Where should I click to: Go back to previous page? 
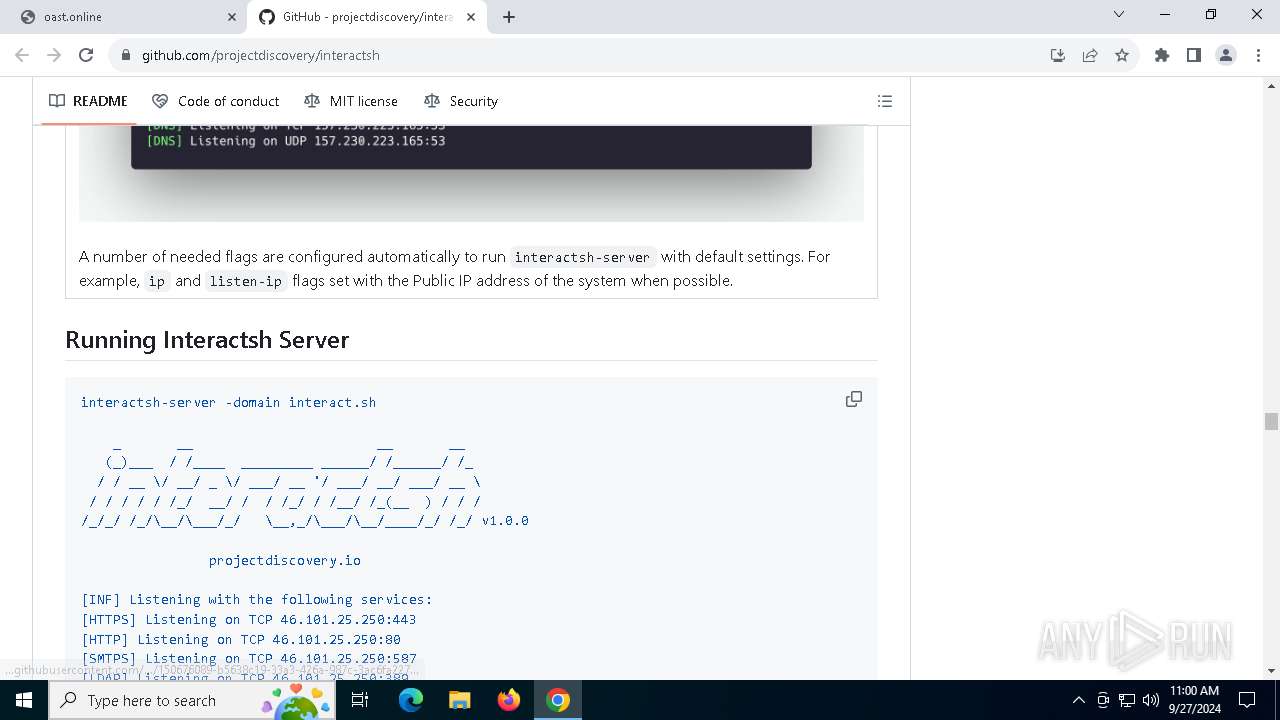pos(22,55)
